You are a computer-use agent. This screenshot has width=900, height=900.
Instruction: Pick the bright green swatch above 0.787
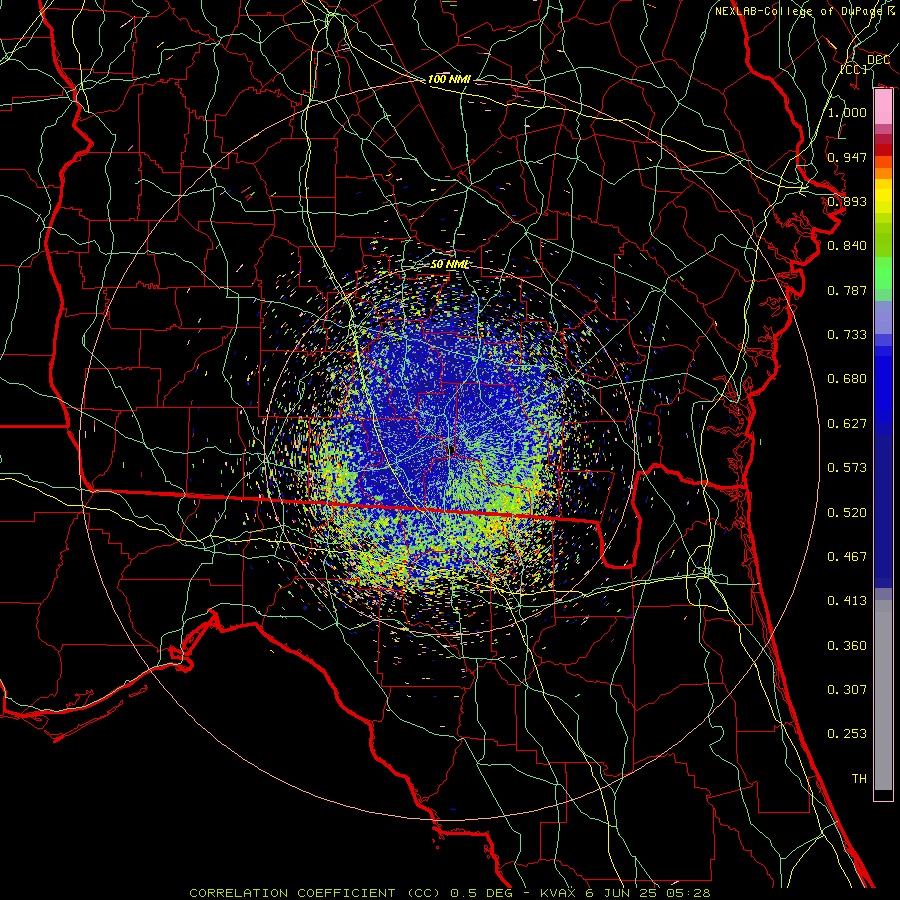[883, 273]
